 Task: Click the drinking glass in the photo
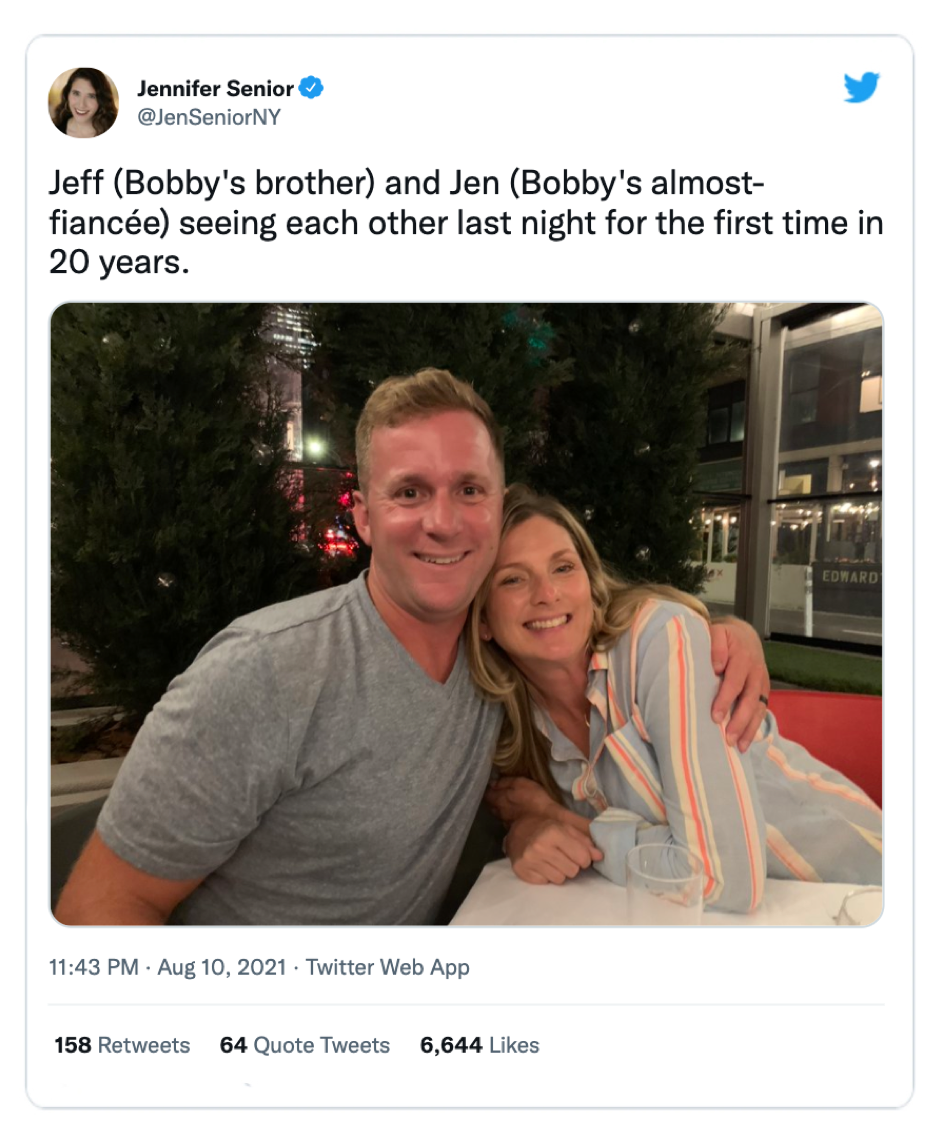point(664,880)
